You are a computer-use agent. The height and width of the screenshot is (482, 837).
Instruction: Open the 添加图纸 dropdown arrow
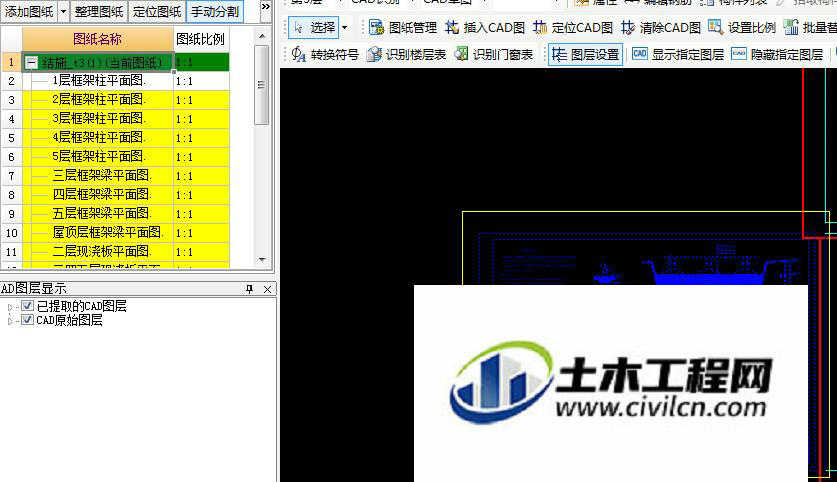click(64, 11)
